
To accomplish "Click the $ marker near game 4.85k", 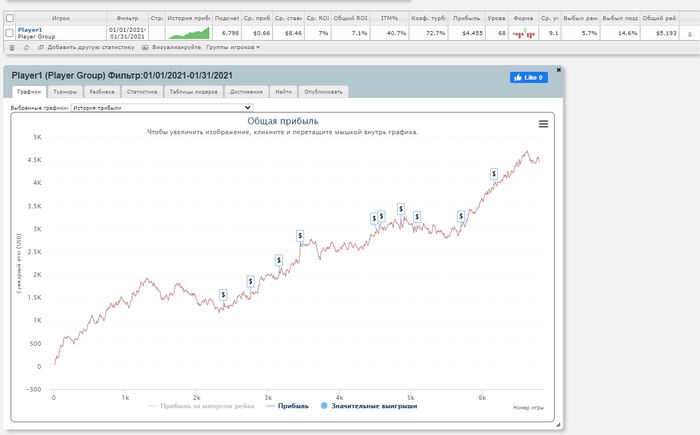I will click(401, 209).
